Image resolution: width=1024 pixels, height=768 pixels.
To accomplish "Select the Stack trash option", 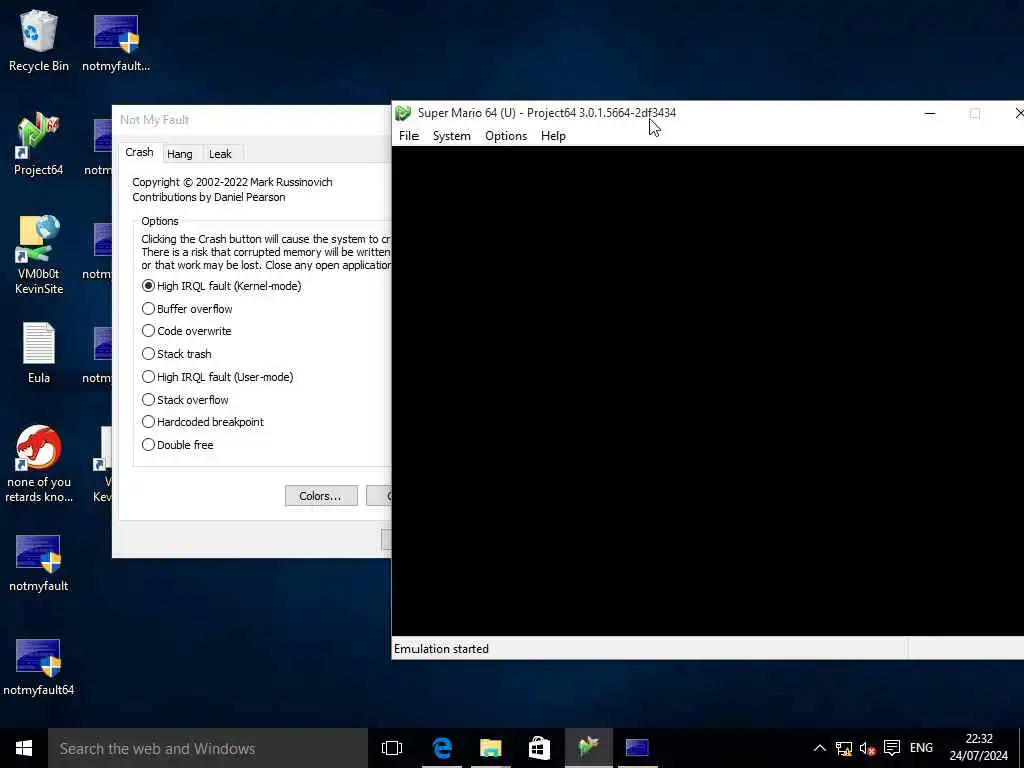I will [176, 354].
